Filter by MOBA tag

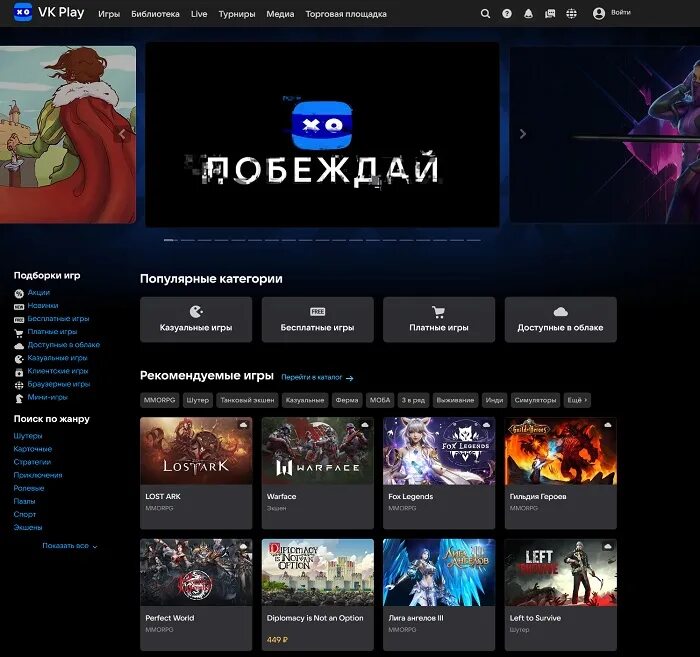pyautogui.click(x=380, y=400)
